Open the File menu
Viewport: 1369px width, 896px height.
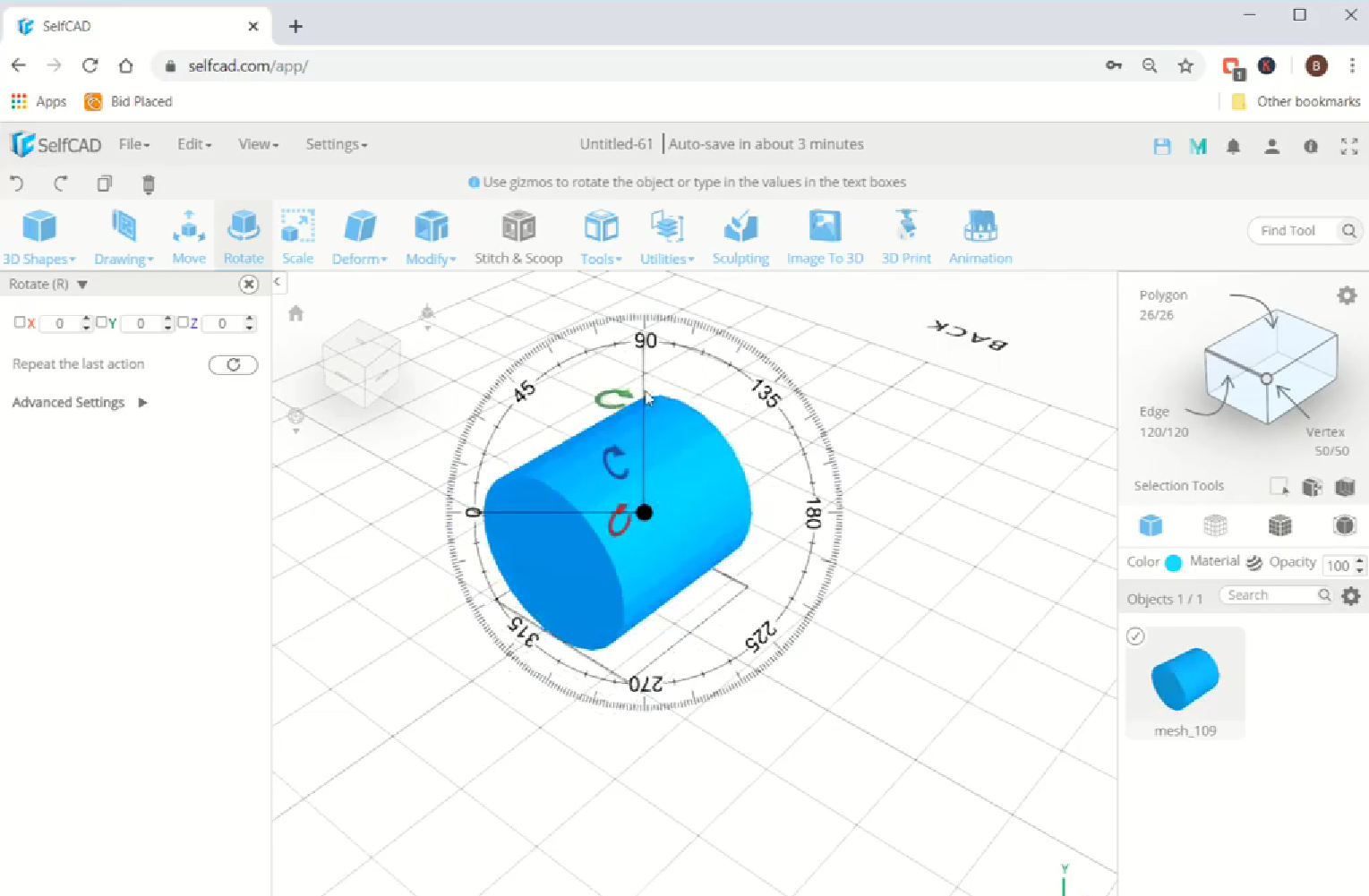pyautogui.click(x=134, y=144)
